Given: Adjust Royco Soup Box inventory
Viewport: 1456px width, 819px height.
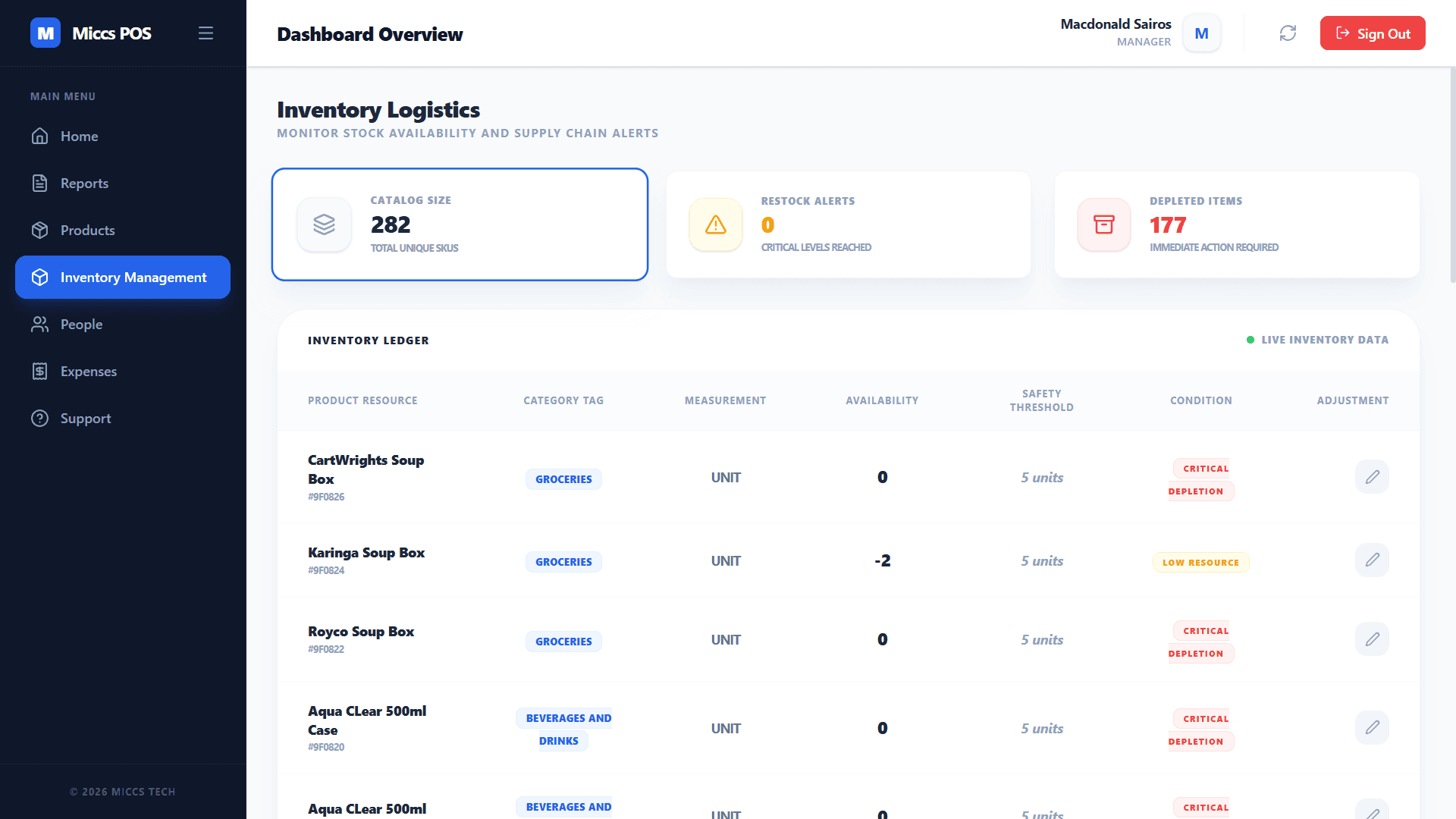Looking at the screenshot, I should tap(1372, 639).
